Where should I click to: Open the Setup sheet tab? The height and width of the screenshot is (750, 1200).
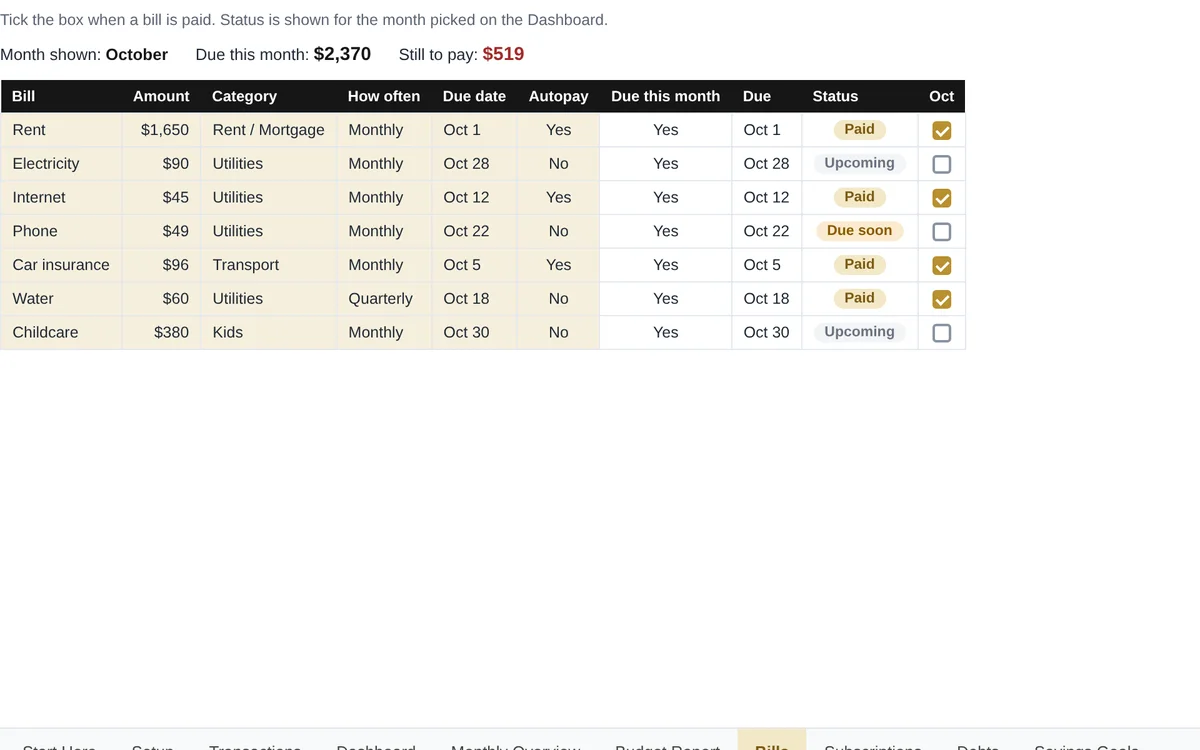click(x=153, y=742)
